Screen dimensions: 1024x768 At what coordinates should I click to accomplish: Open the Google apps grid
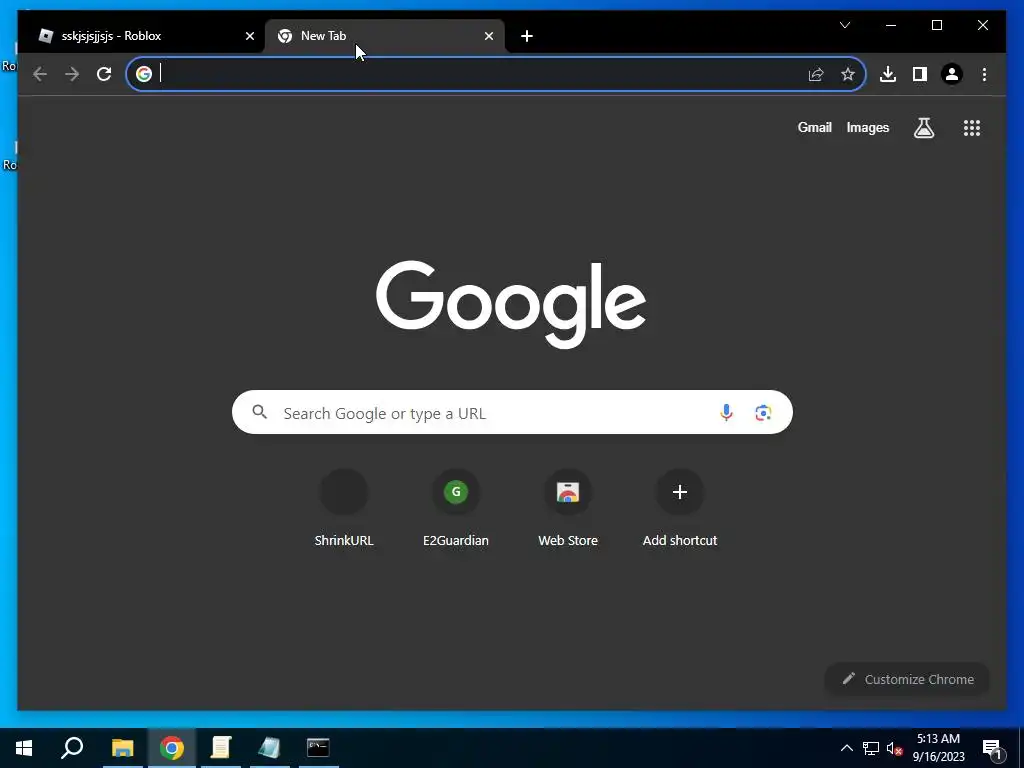click(972, 128)
